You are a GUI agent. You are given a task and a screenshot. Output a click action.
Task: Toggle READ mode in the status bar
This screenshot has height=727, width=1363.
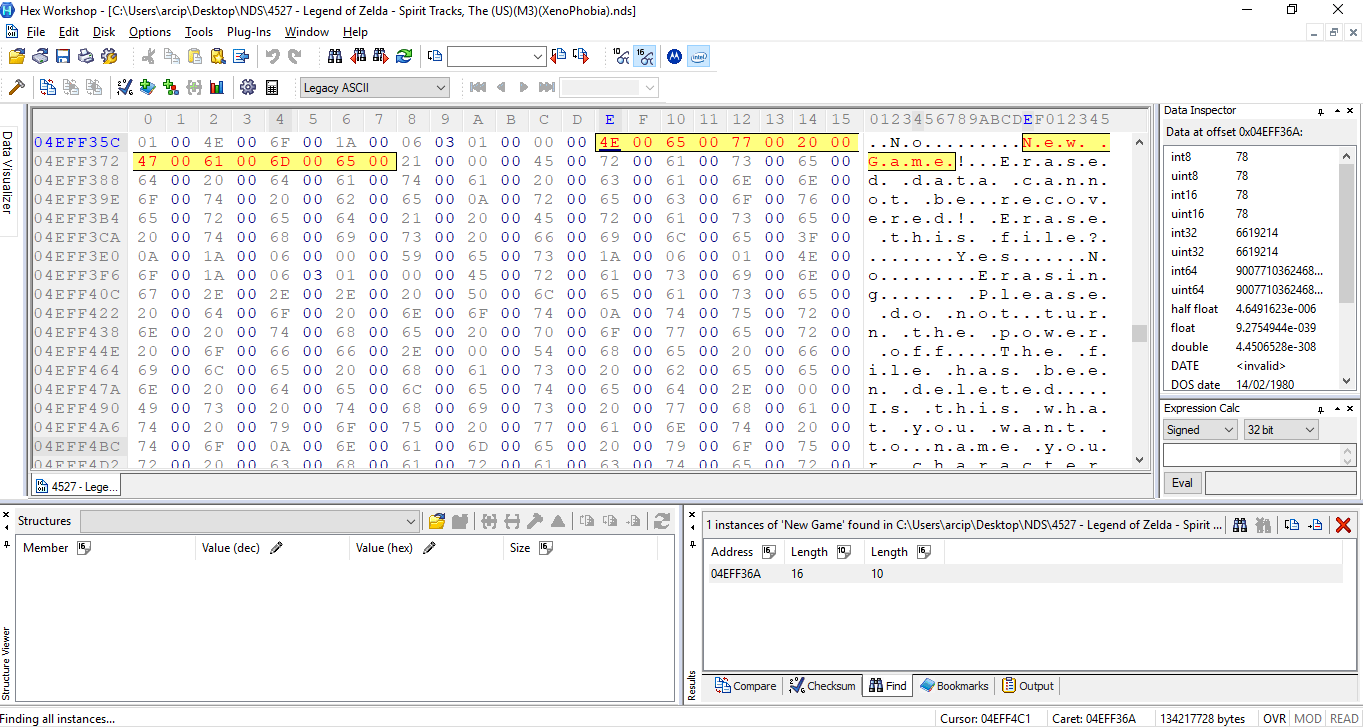1343,717
